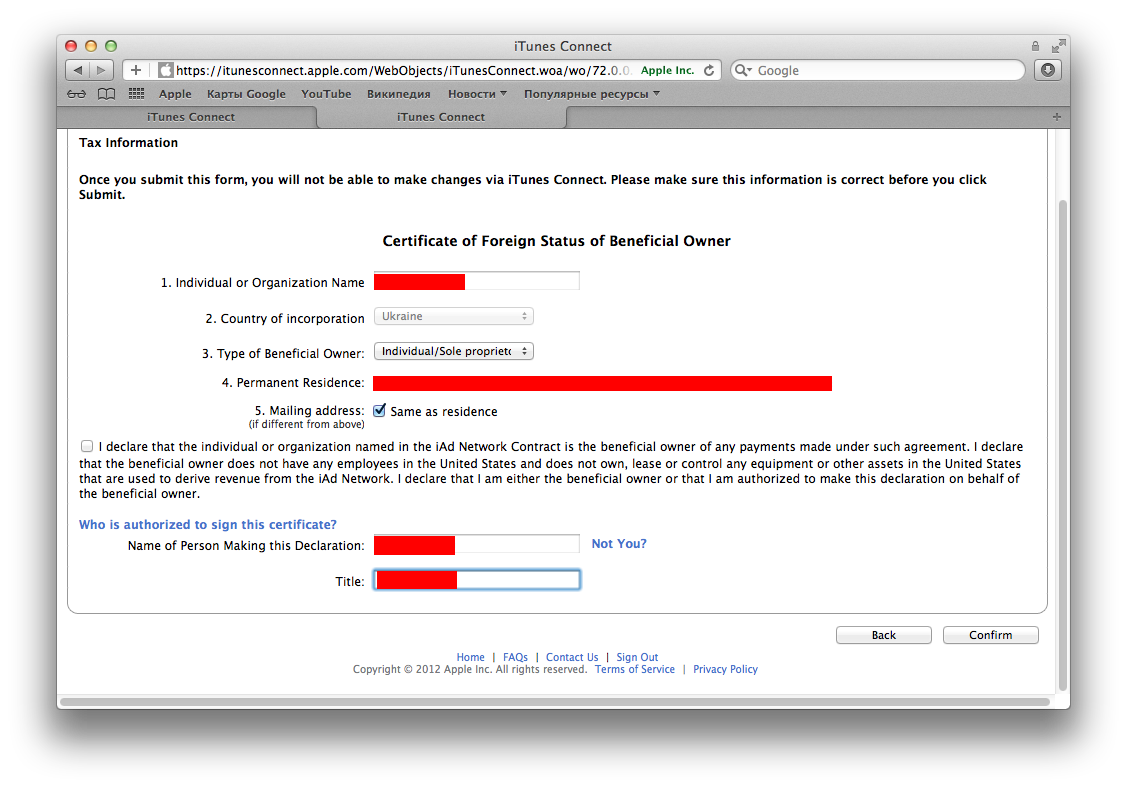Click the Apple Inc. certificate label
Viewport: 1127px width, 788px height.
pos(667,70)
